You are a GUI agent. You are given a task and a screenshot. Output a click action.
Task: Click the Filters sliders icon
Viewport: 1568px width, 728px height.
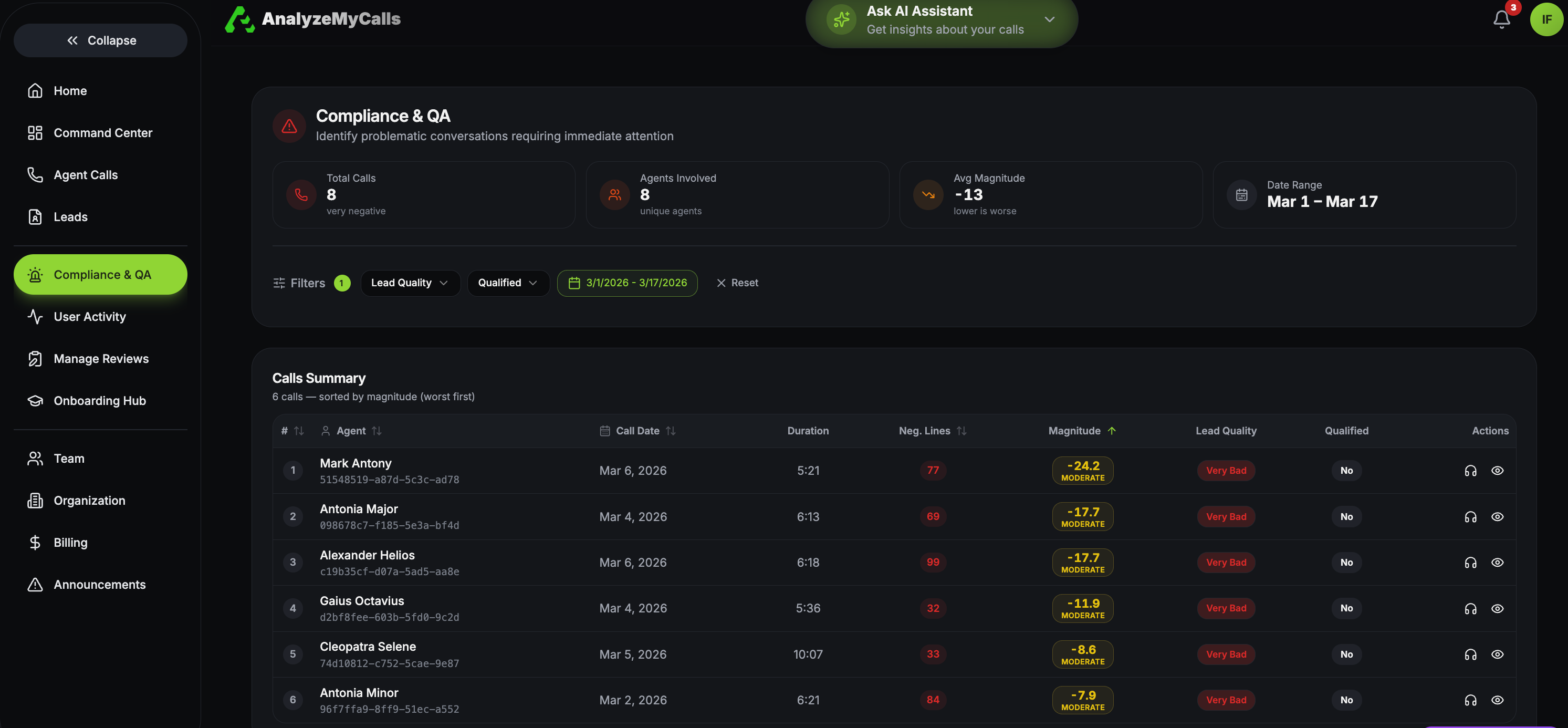[279, 283]
